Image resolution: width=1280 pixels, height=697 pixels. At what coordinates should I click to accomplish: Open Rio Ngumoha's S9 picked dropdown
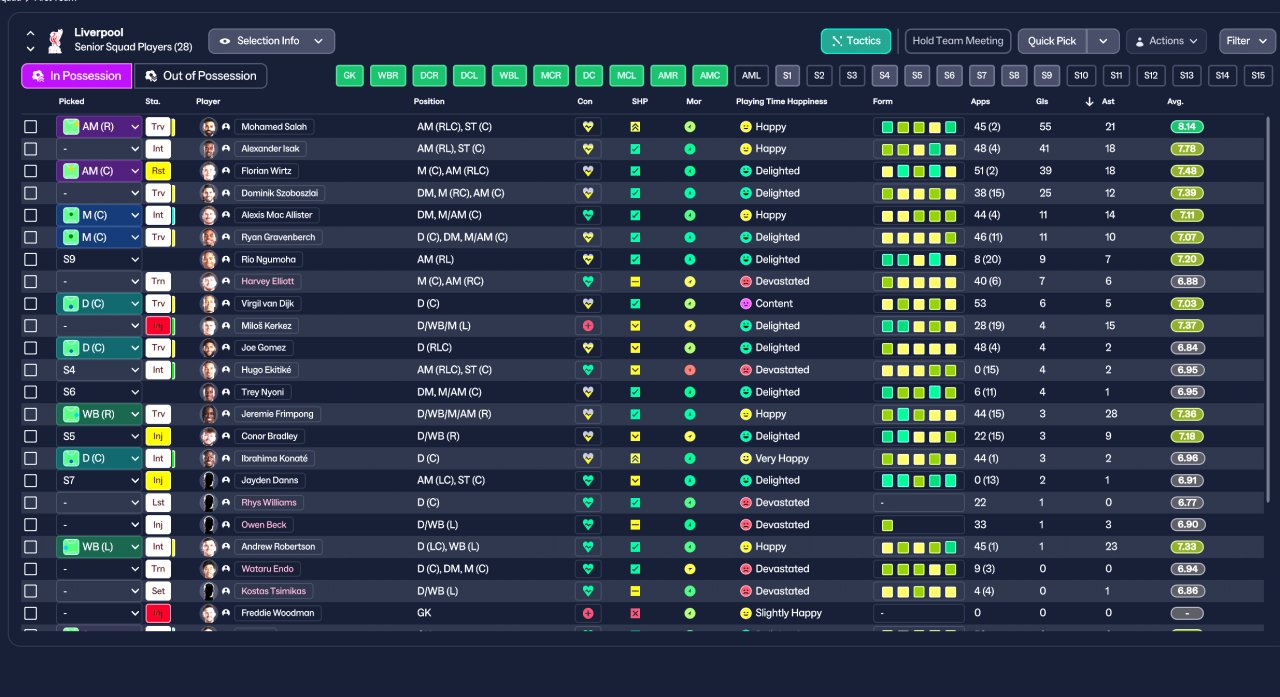(x=99, y=260)
